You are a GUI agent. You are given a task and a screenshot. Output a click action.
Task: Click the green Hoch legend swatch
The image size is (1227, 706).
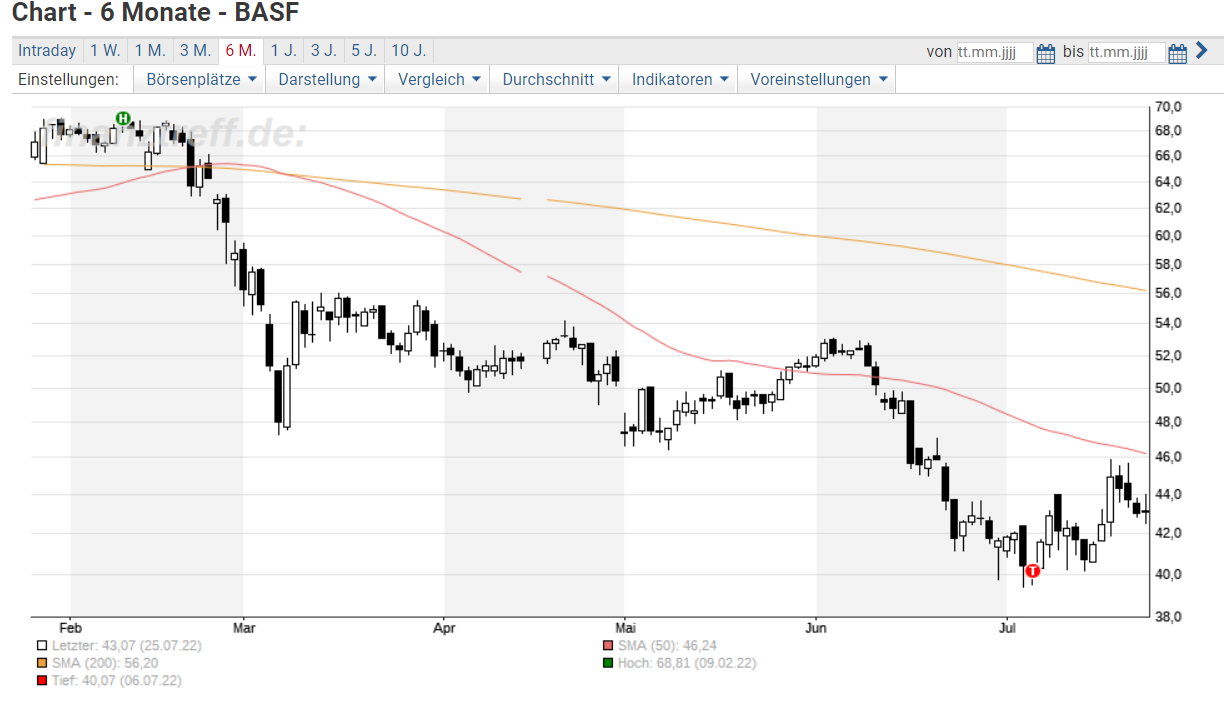[608, 663]
